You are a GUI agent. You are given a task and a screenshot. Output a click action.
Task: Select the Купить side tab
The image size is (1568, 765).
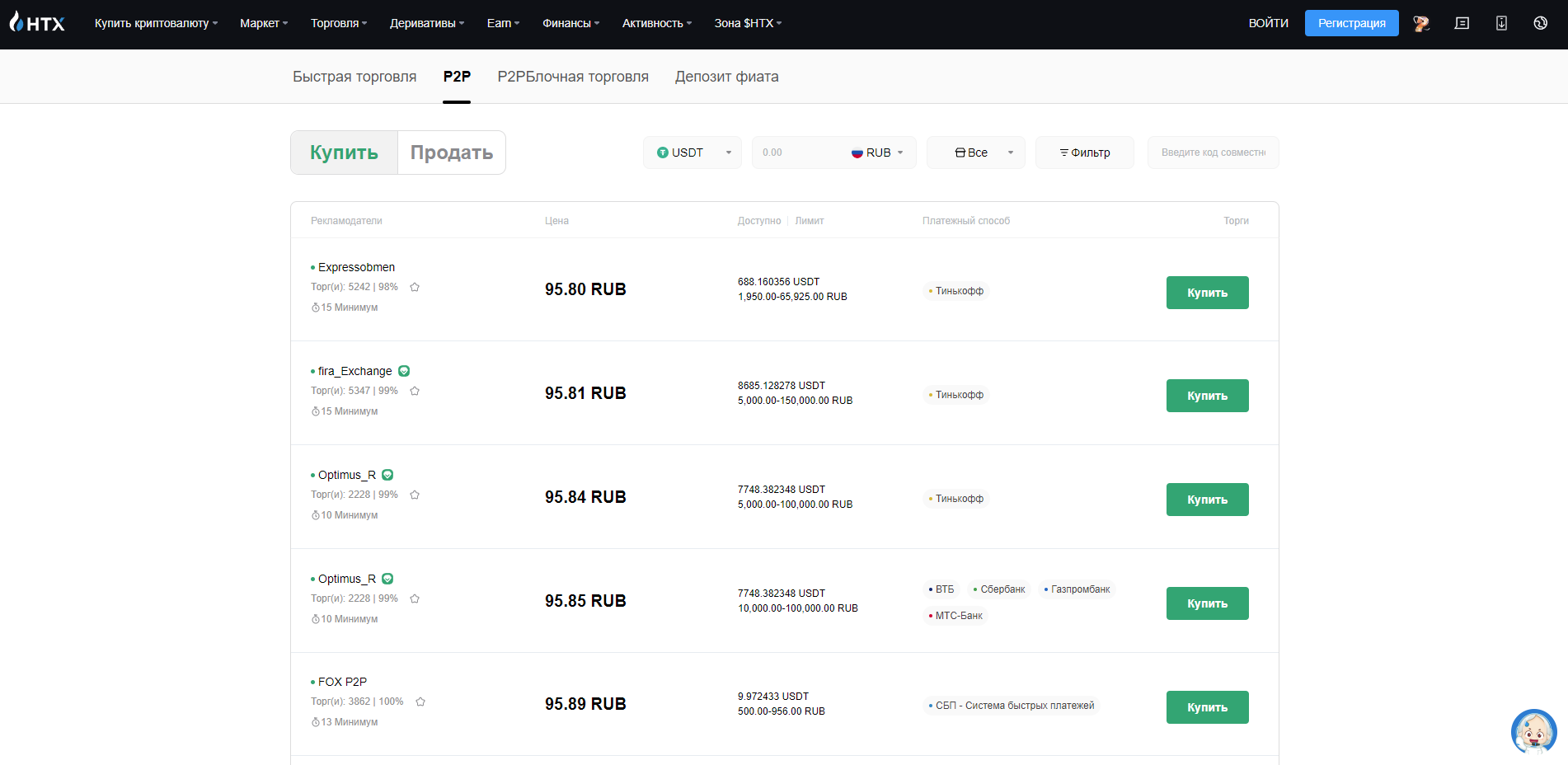tap(344, 153)
